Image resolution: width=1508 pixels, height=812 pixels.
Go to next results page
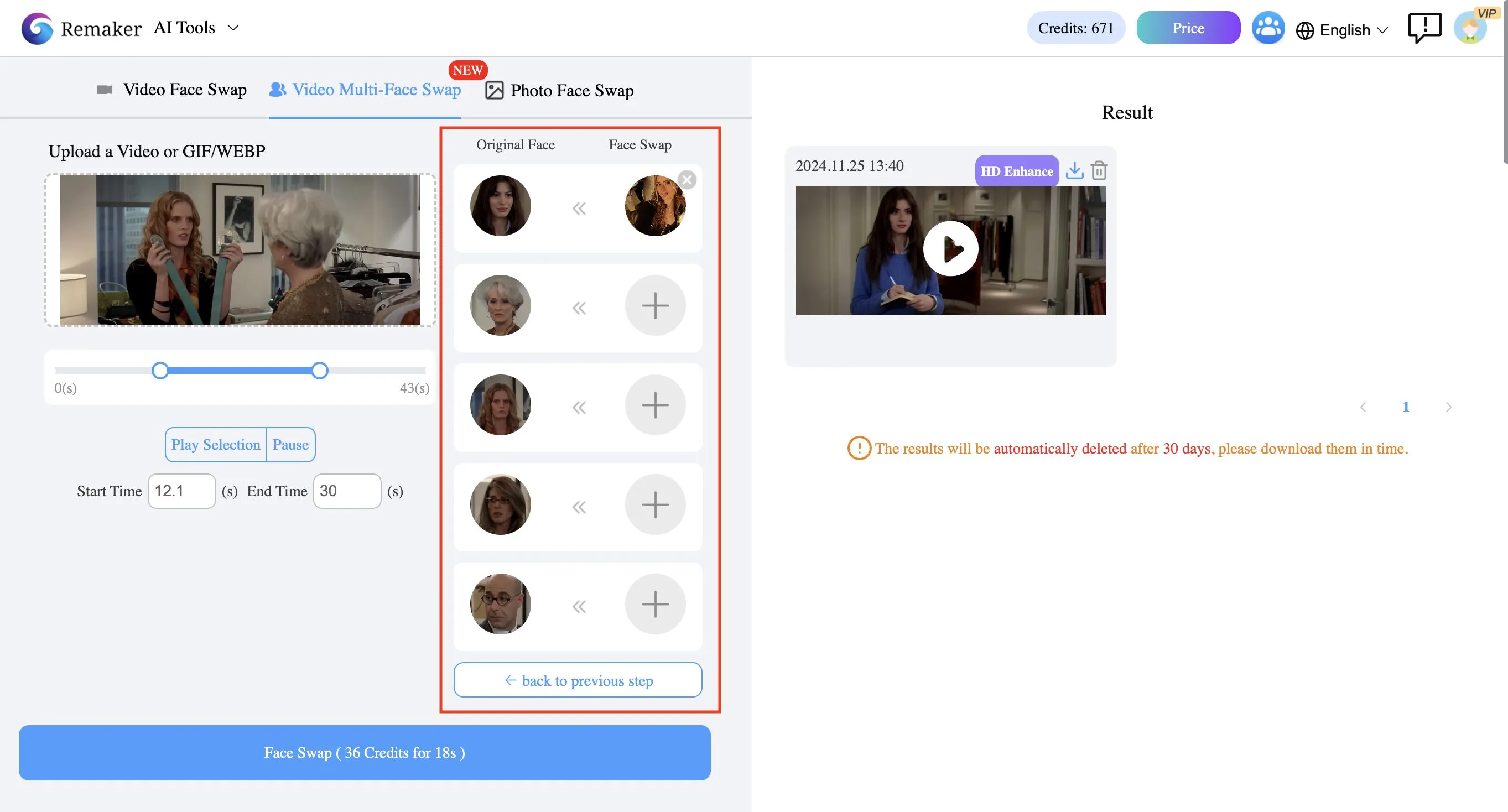point(1448,407)
